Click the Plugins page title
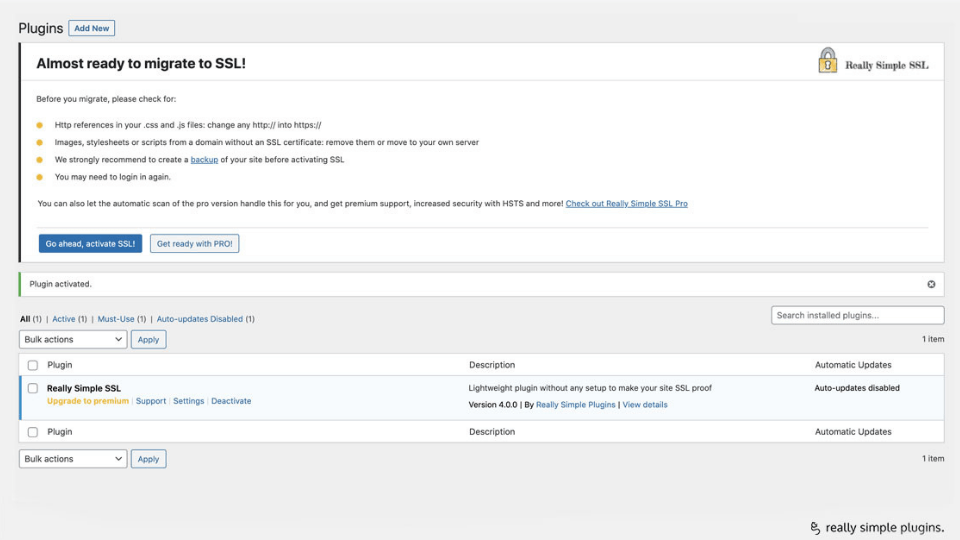 40,28
